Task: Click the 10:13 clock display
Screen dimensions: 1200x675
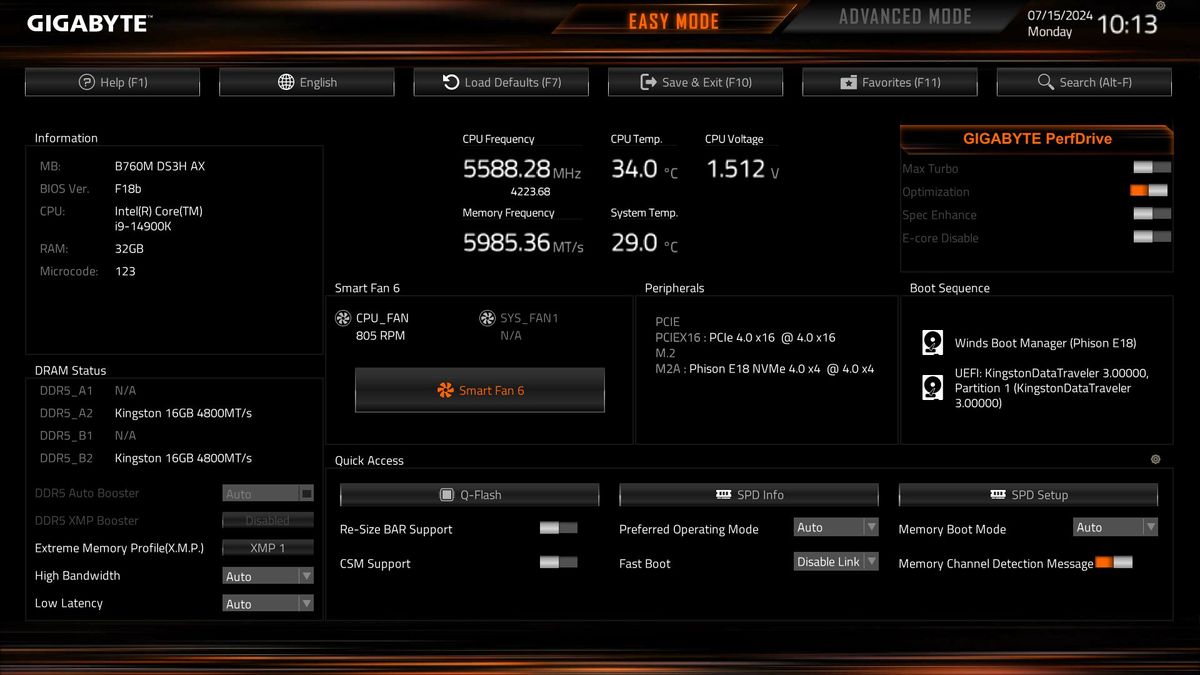Action: tap(1127, 25)
